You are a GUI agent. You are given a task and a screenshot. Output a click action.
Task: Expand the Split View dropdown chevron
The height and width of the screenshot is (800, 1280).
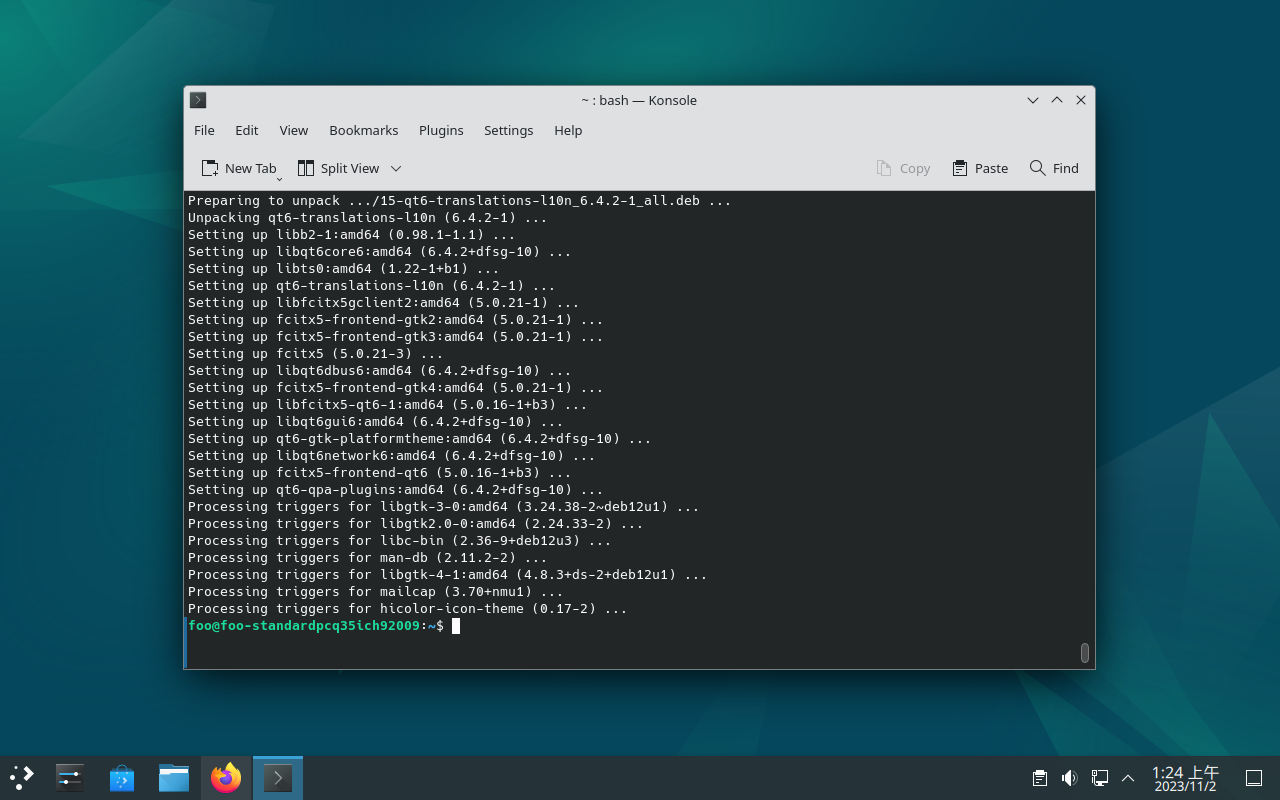click(x=396, y=168)
